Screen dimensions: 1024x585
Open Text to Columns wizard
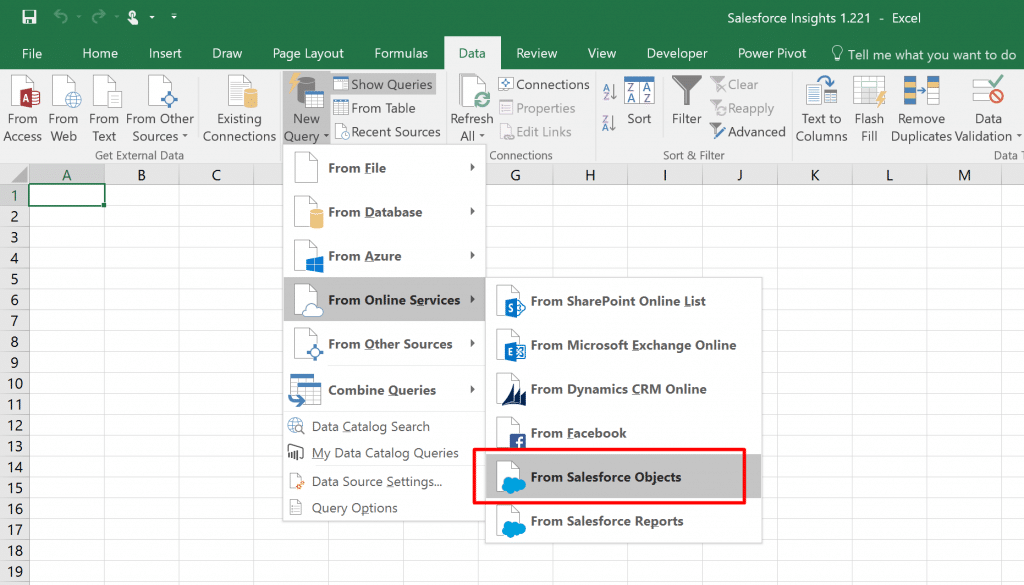point(822,108)
